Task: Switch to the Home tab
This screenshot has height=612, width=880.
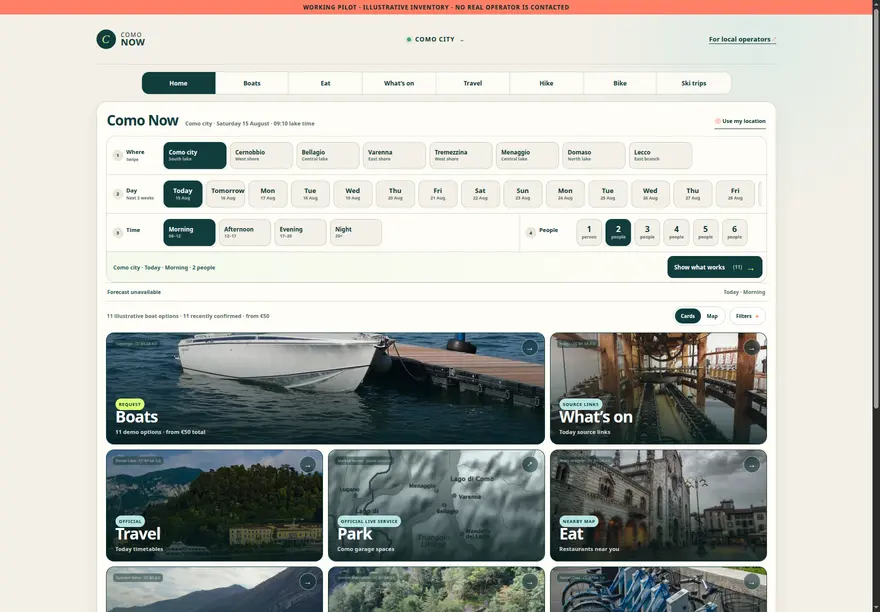Action: tap(178, 83)
